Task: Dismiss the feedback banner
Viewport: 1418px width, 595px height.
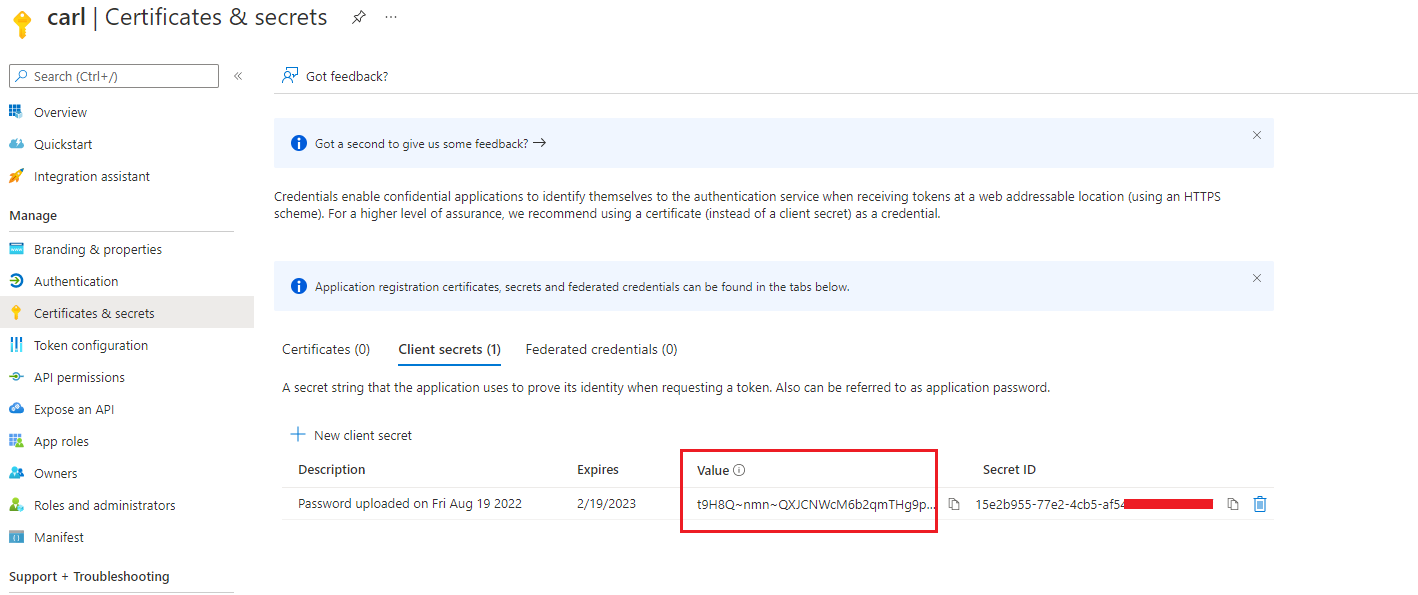Action: (1257, 135)
